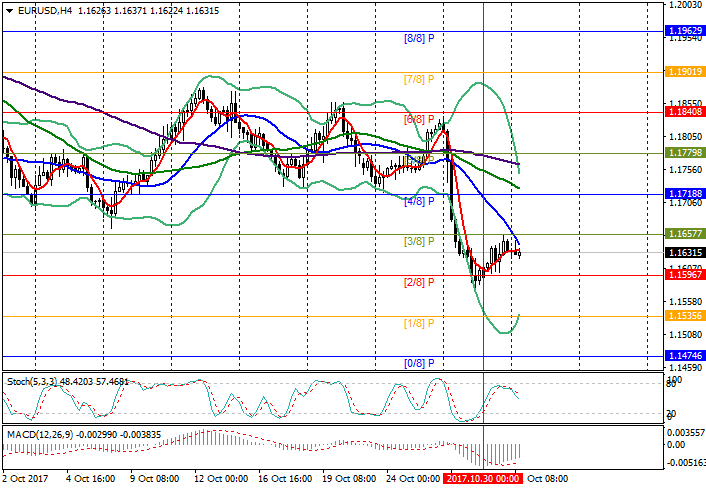Screen dimensions: 706x490
Task: Click the 1.16577 price level tag
Action: point(684,233)
